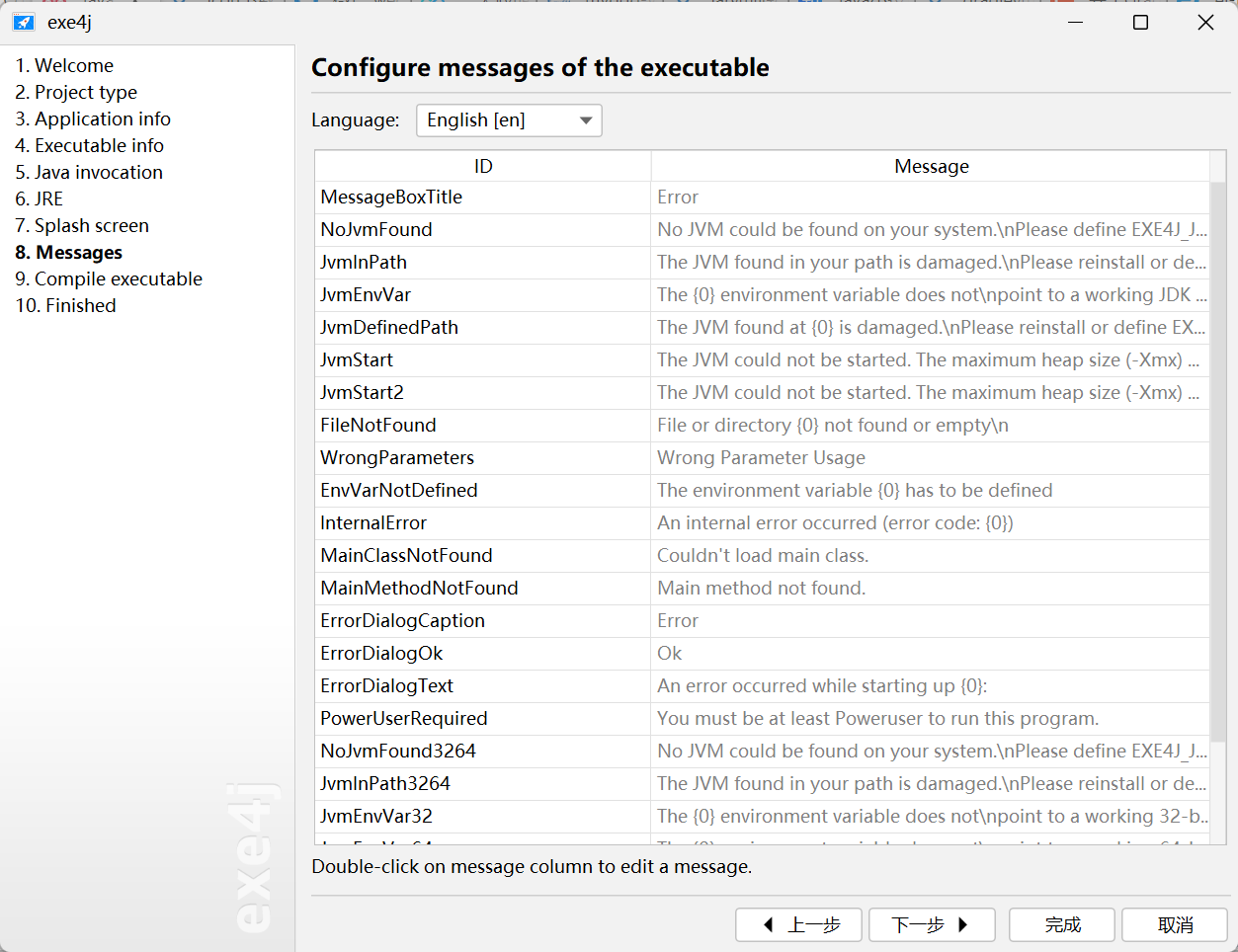Select Application info step
This screenshot has height=952, width=1238.
(93, 119)
